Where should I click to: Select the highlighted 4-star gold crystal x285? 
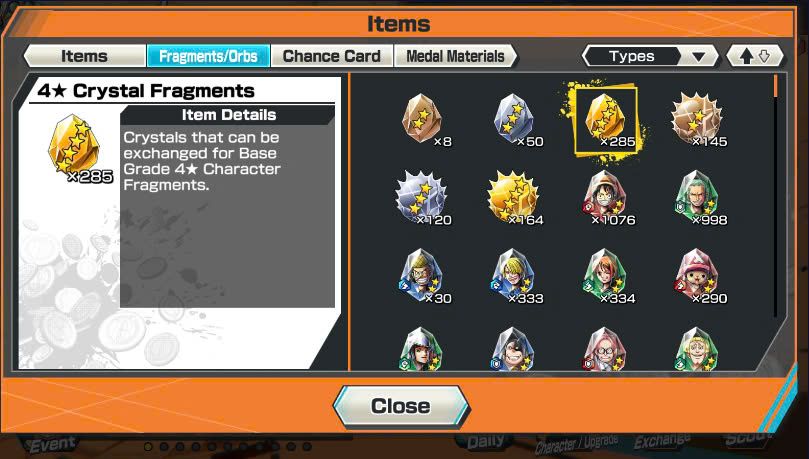(606, 120)
